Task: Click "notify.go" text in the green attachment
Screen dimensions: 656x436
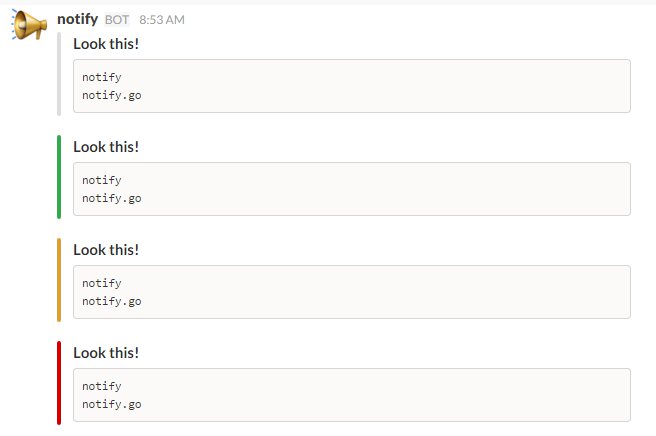Action: [112, 198]
